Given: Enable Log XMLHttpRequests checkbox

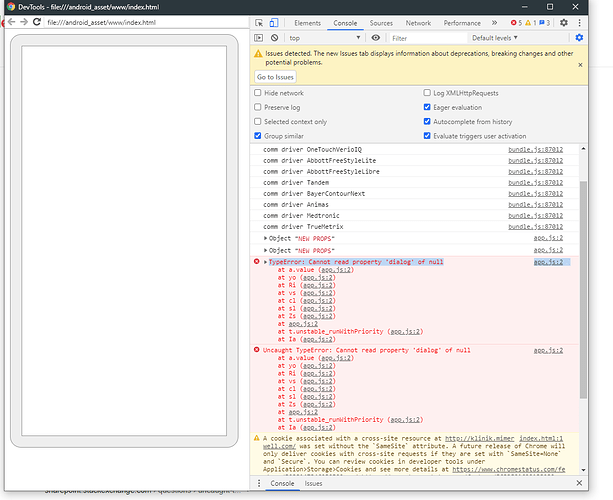Looking at the screenshot, I should (x=427, y=93).
